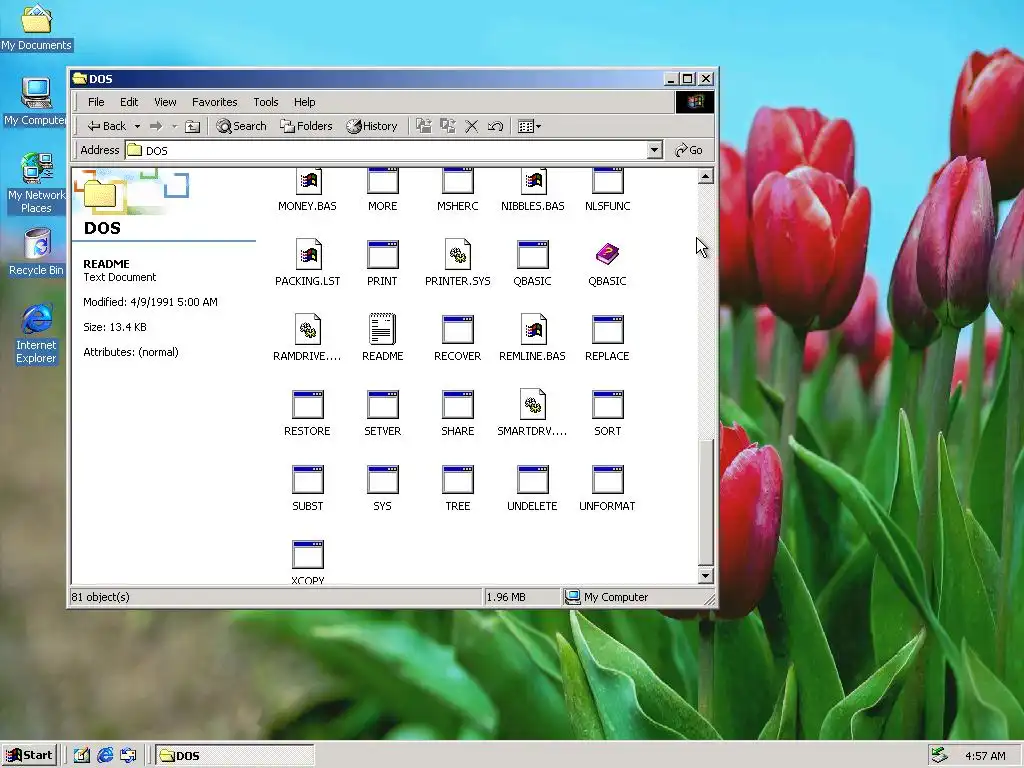
Task: Select the purple QBASIC help book icon
Action: point(607,254)
